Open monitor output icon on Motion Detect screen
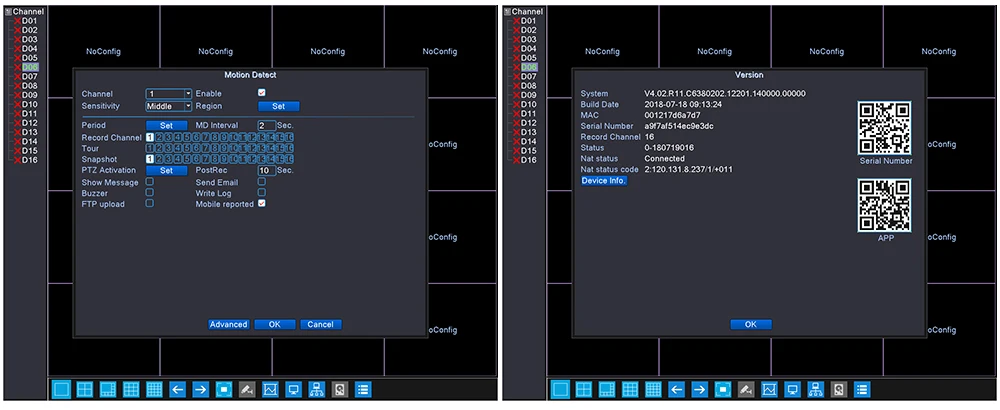1000x410 pixels. (293, 389)
